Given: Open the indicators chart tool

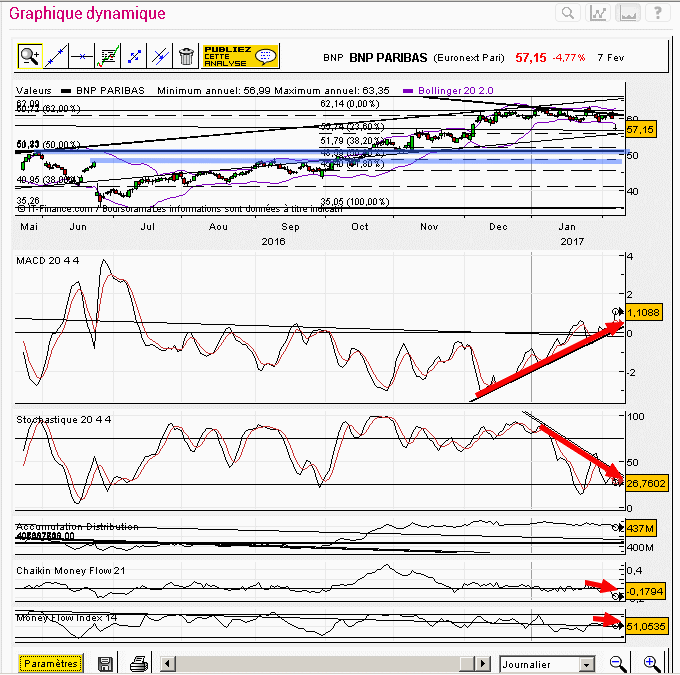Looking at the screenshot, I should pyautogui.click(x=108, y=56).
